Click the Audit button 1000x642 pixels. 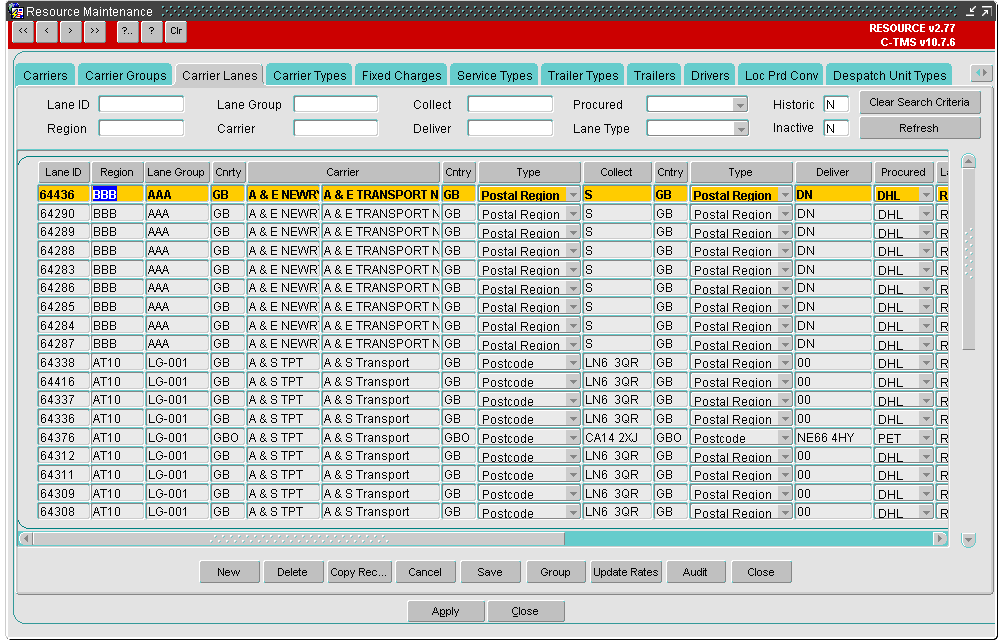pyautogui.click(x=695, y=572)
